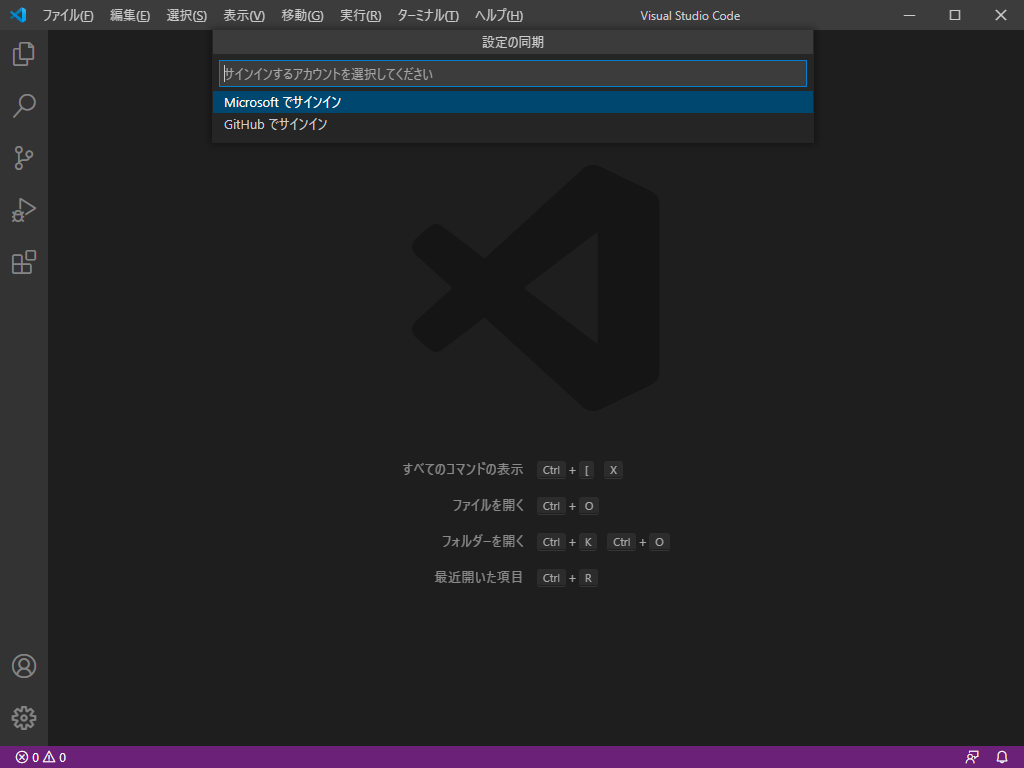This screenshot has height=768, width=1024.
Task: Open the Extensions view icon
Action: tap(24, 262)
